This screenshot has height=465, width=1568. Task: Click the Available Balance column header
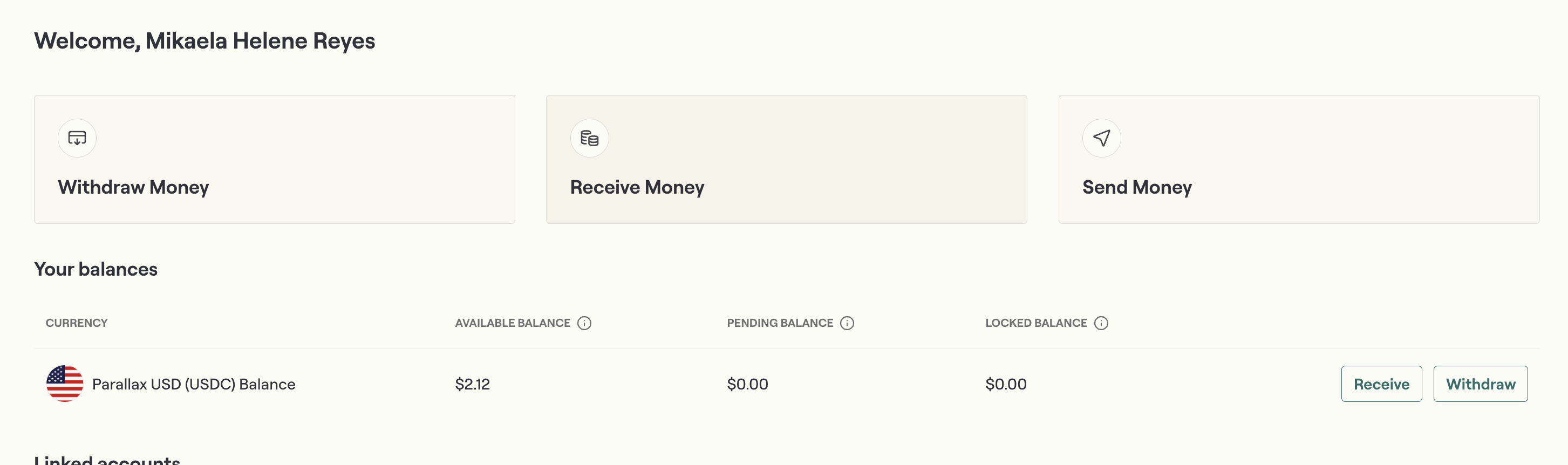514,323
